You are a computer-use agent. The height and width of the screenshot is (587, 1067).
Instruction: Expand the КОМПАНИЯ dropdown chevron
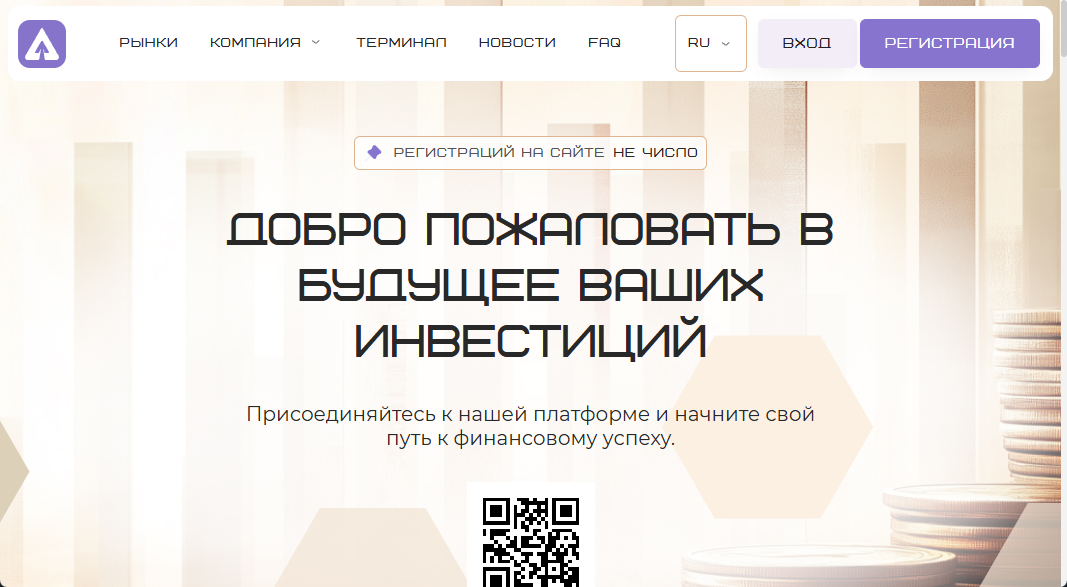(316, 43)
